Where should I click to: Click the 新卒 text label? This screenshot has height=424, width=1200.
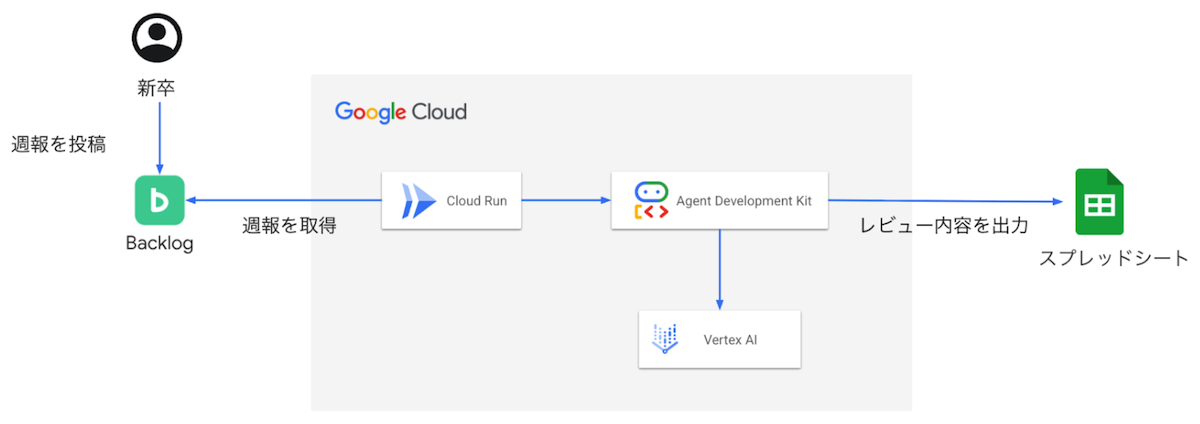coord(157,88)
